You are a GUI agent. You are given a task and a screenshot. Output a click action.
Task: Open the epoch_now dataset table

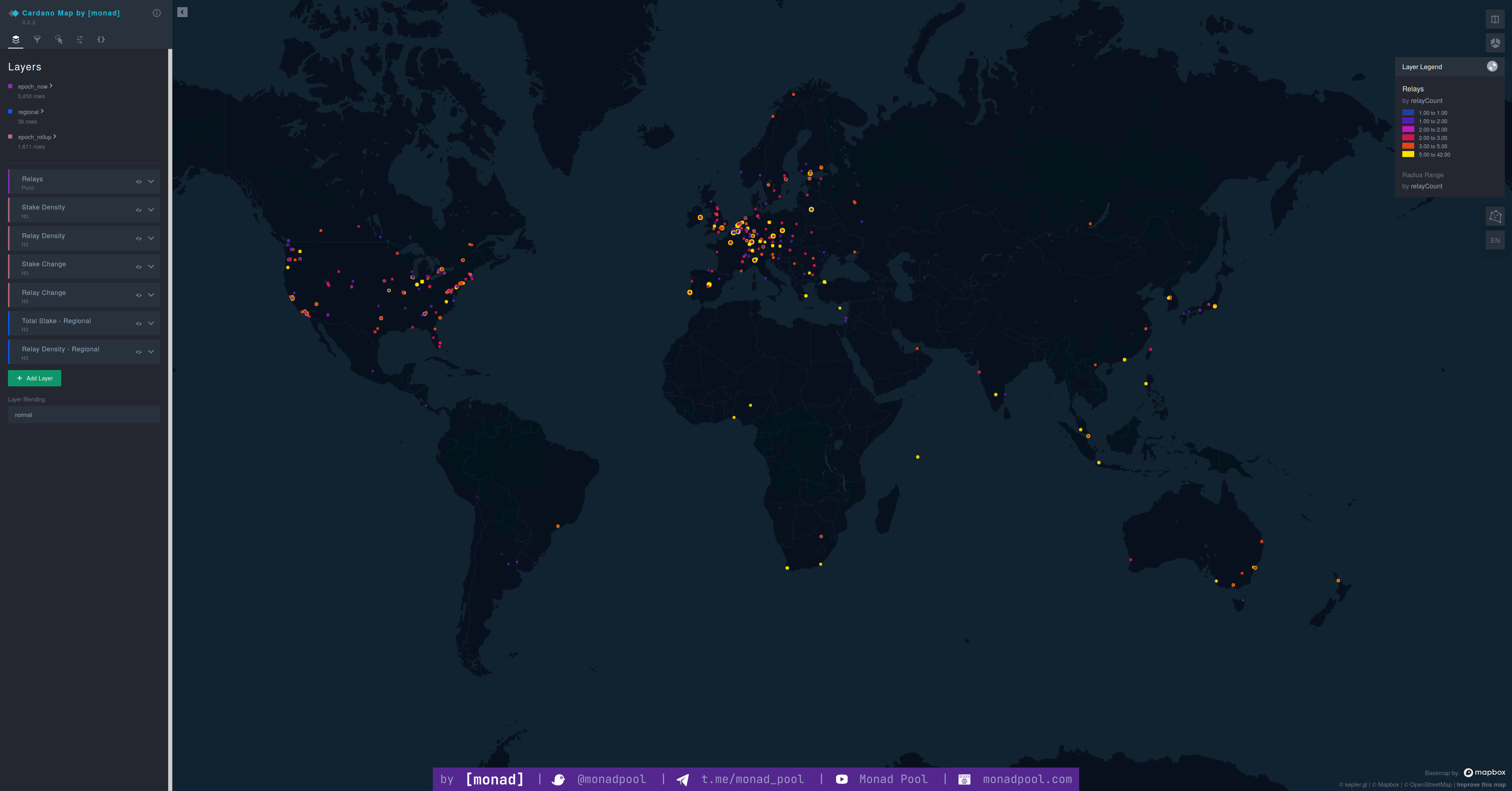coord(33,87)
